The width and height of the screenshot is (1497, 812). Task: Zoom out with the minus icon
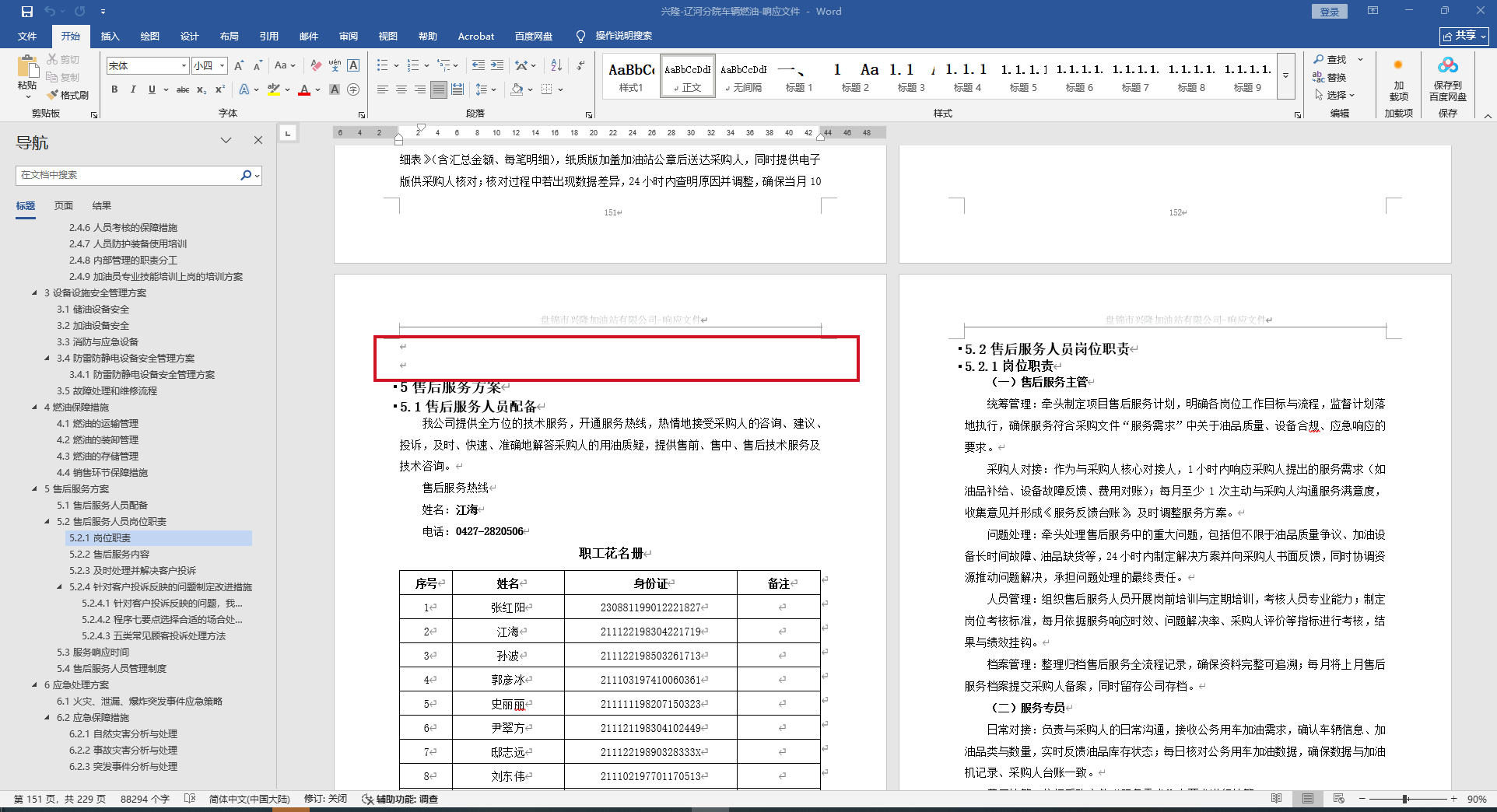(x=1362, y=799)
